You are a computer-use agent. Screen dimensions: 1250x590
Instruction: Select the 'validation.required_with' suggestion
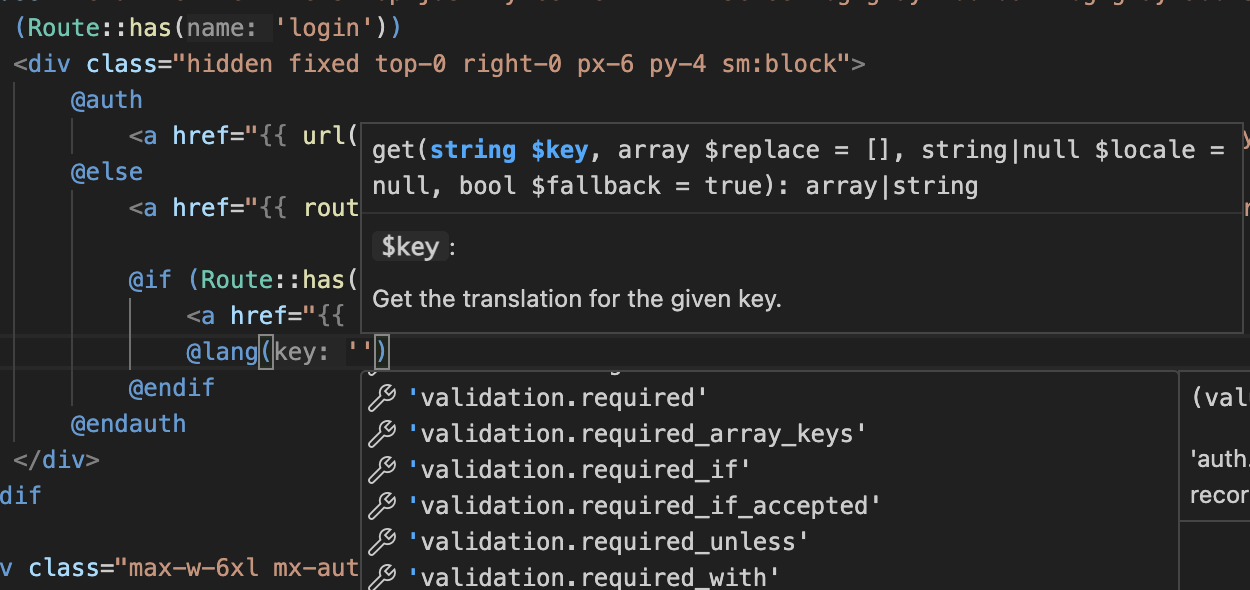coord(769,577)
